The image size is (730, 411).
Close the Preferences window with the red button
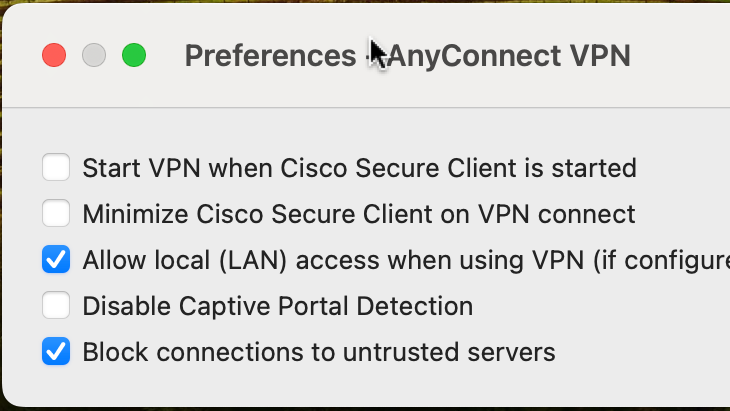[x=53, y=55]
